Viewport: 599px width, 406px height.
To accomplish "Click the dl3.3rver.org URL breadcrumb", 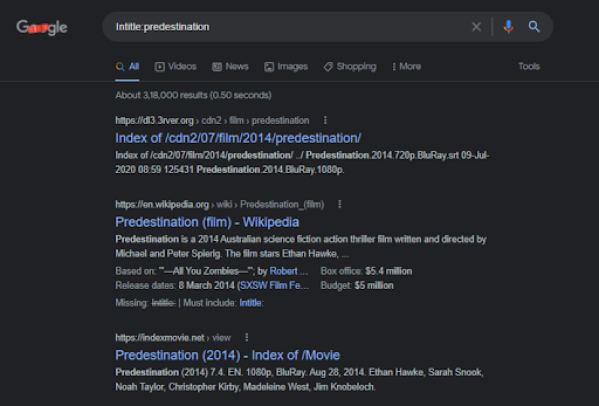I will [x=212, y=120].
